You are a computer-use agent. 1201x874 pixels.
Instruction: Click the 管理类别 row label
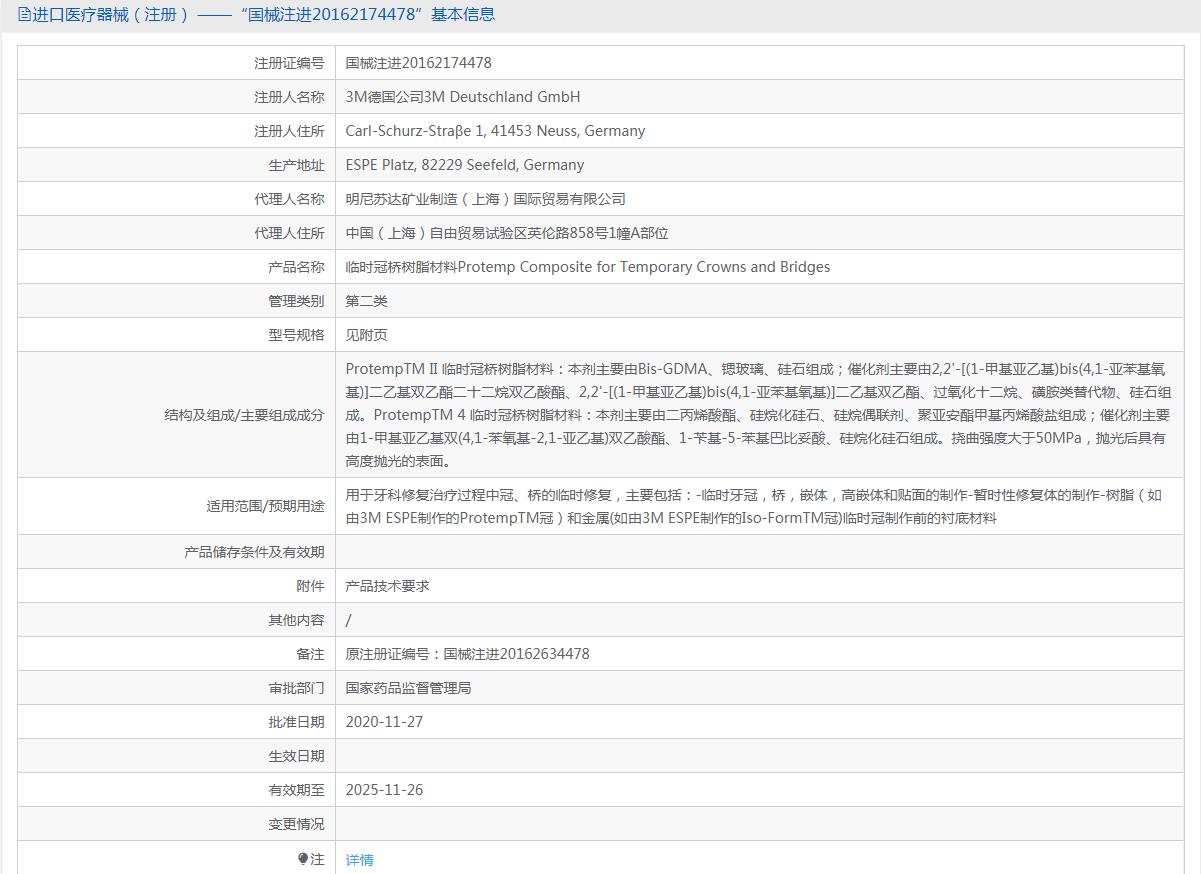coord(297,301)
